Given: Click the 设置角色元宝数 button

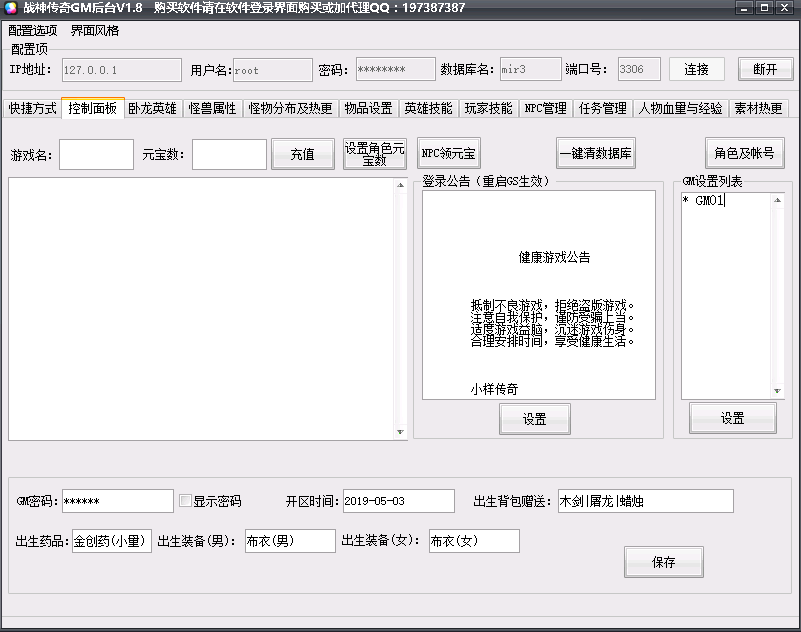Looking at the screenshot, I should pyautogui.click(x=374, y=152).
